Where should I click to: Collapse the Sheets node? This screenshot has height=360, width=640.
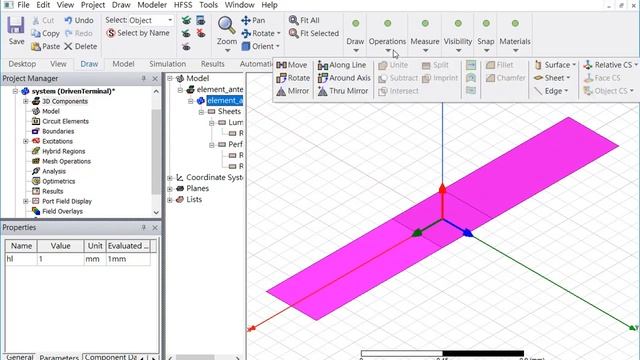click(x=201, y=111)
